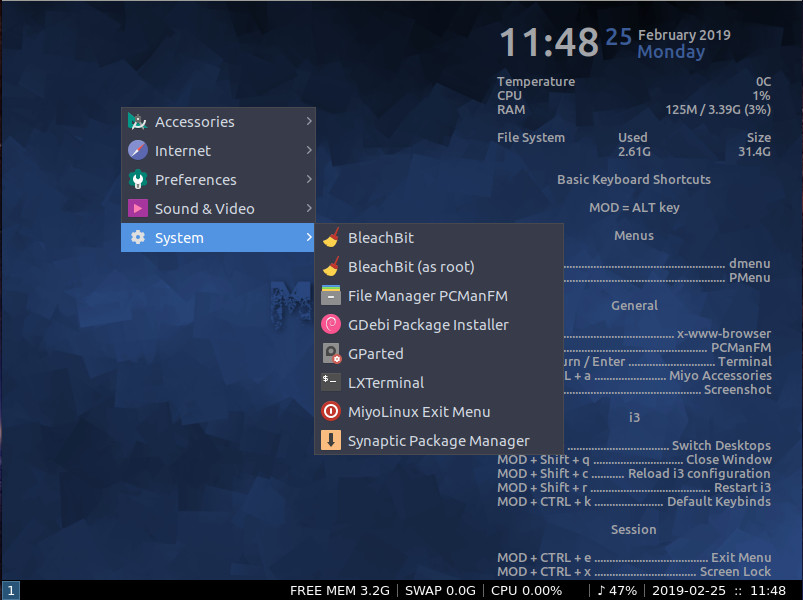Click the BleachBit broom icon
The image size is (803, 600).
tap(331, 238)
